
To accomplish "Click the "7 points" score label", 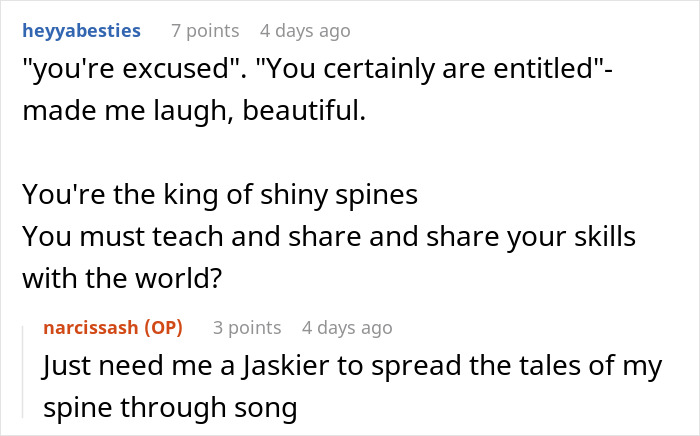I will pos(204,30).
